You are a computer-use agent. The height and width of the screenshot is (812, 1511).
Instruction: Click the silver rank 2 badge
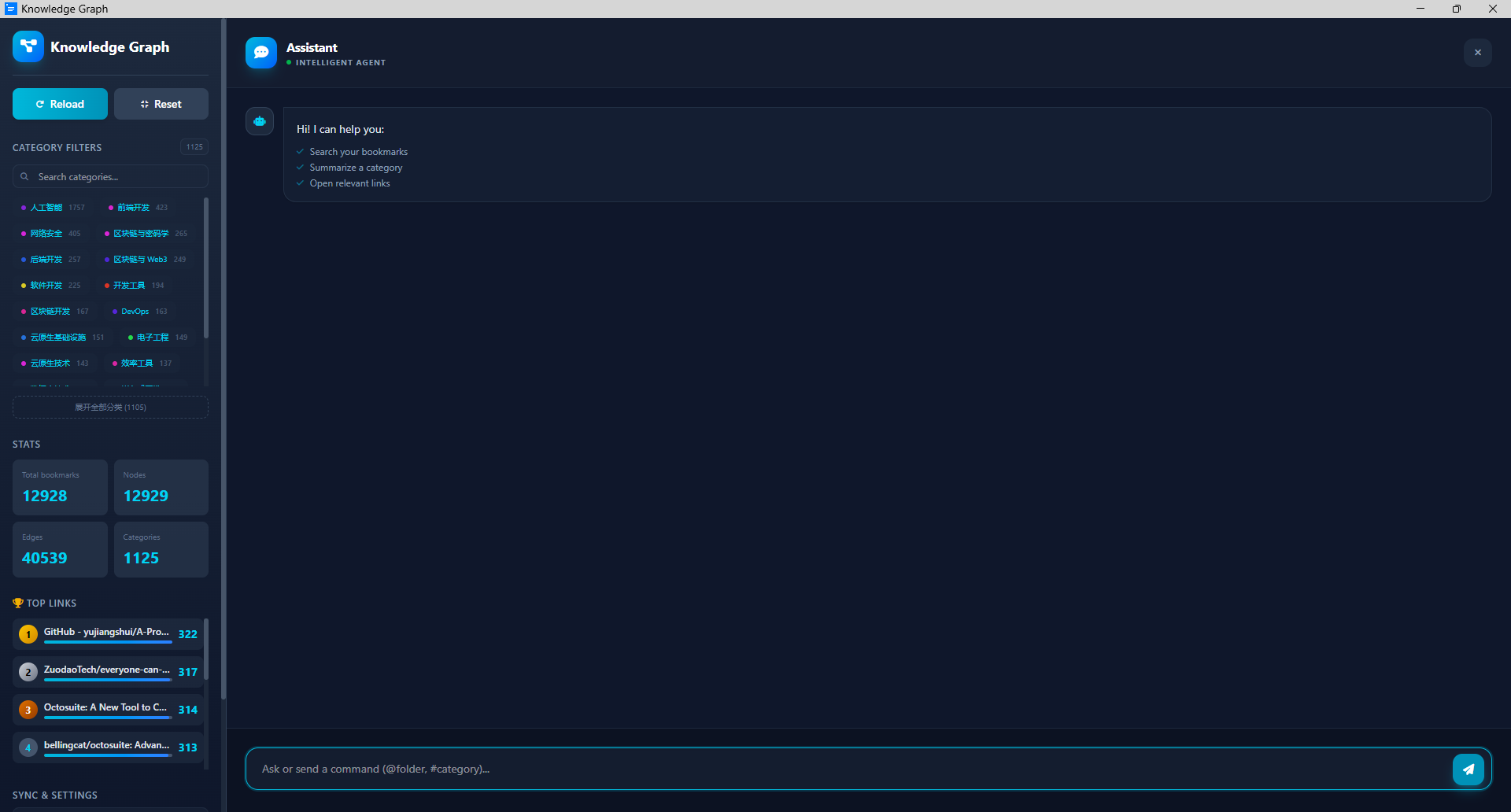coord(28,672)
